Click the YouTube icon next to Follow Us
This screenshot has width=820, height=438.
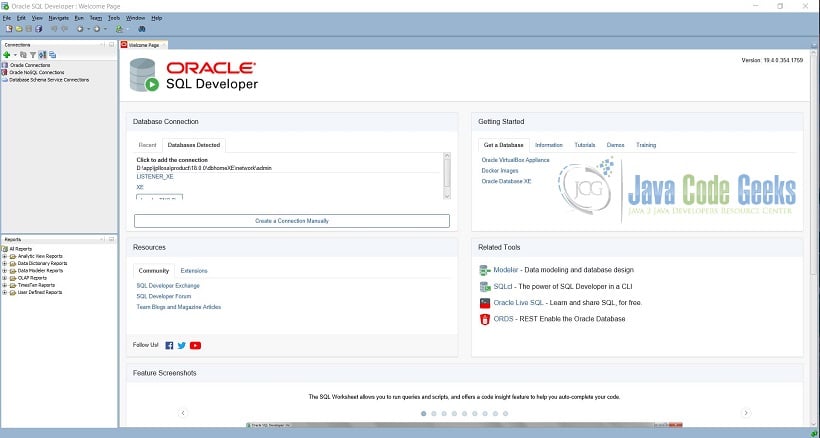195,345
